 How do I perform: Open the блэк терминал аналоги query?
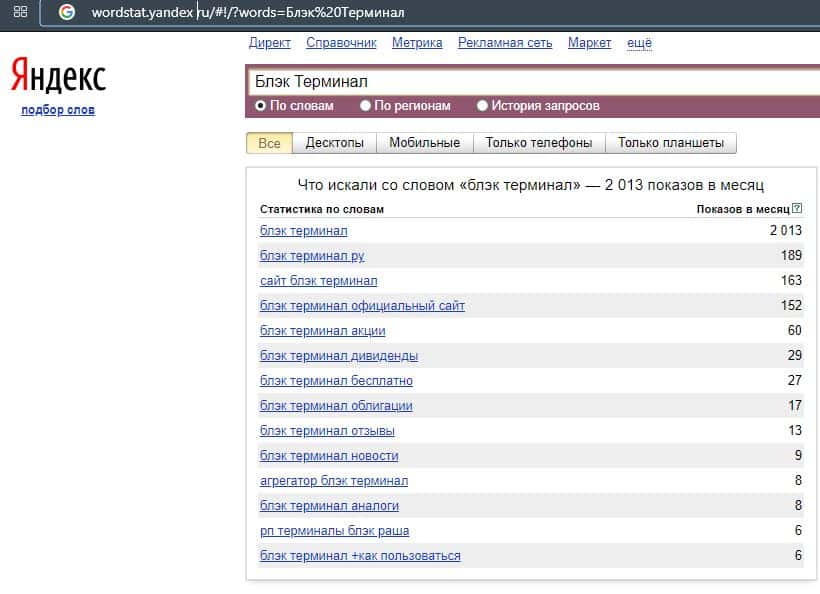[329, 506]
